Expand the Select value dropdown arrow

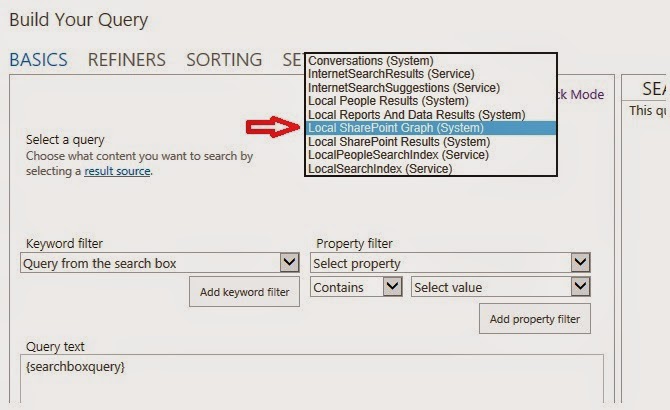(580, 287)
